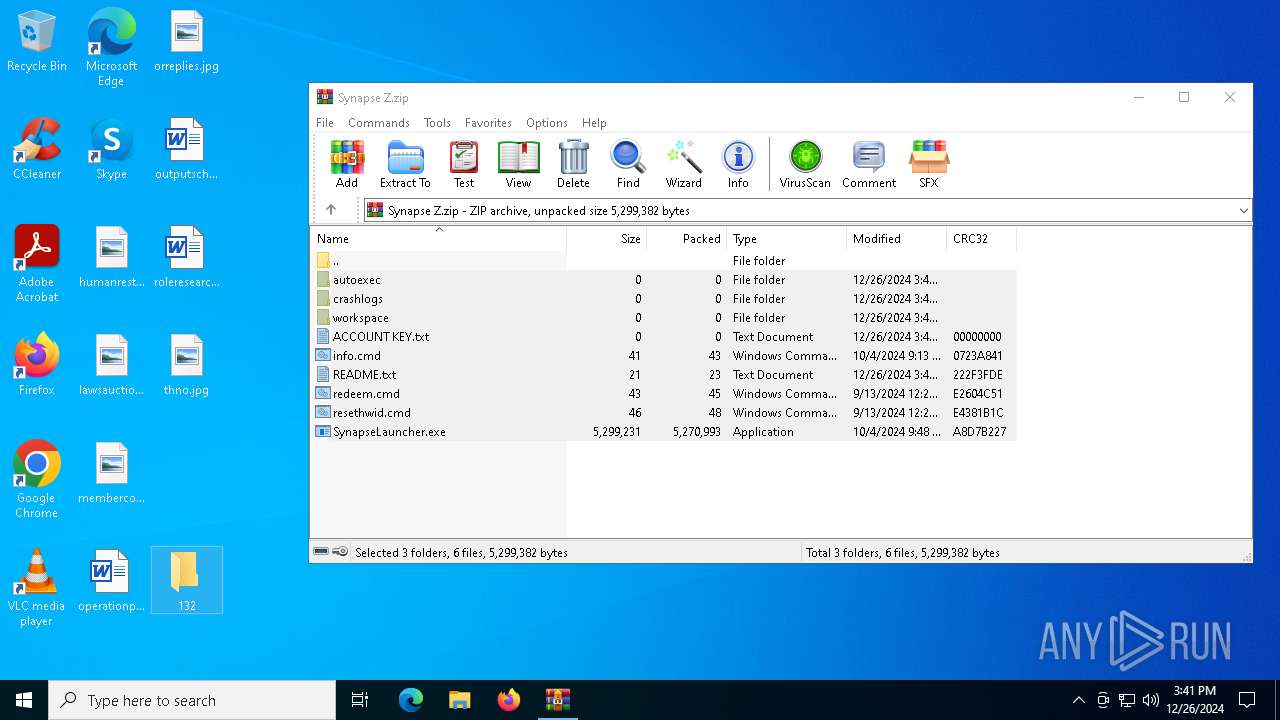Run the Test archive tool
1280x720 pixels.
click(x=464, y=164)
